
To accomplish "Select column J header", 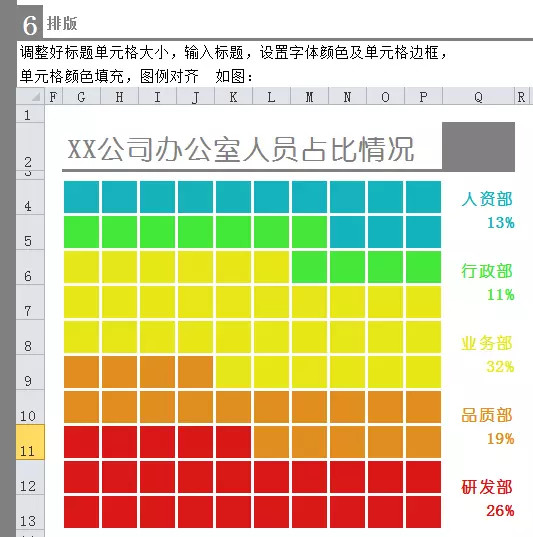I will [195, 97].
